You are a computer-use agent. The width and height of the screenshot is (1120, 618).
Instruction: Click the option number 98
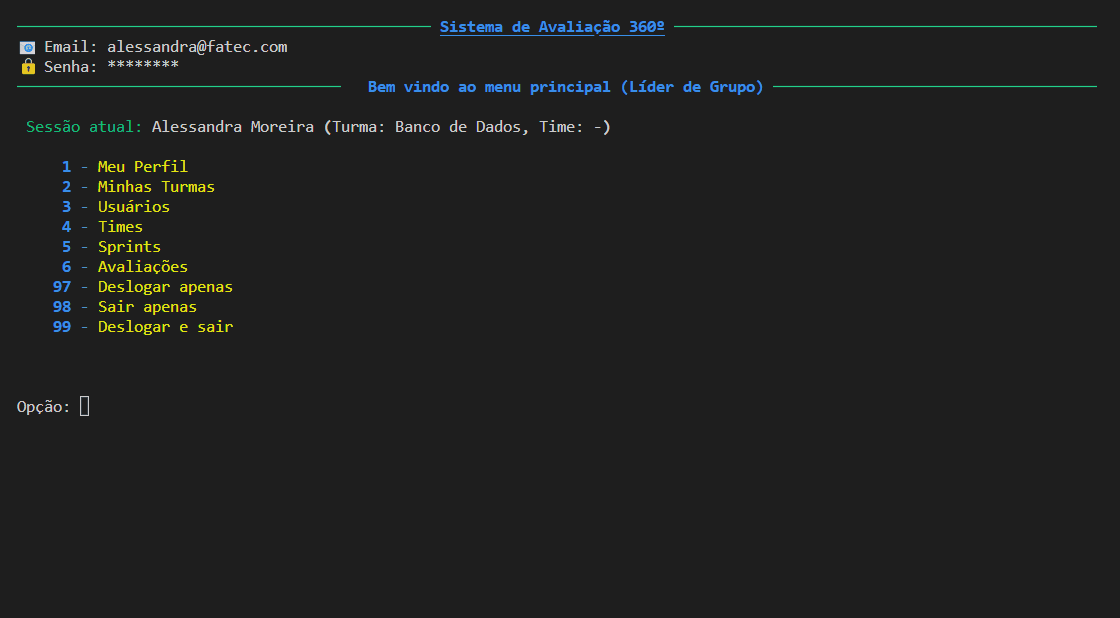[x=62, y=307]
